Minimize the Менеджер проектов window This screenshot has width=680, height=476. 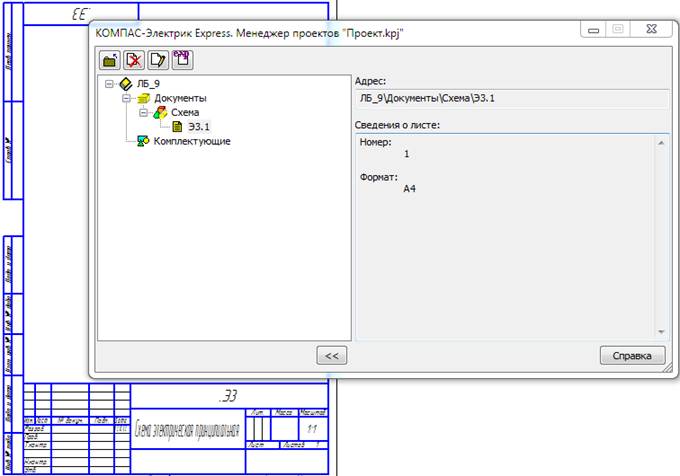click(x=594, y=29)
